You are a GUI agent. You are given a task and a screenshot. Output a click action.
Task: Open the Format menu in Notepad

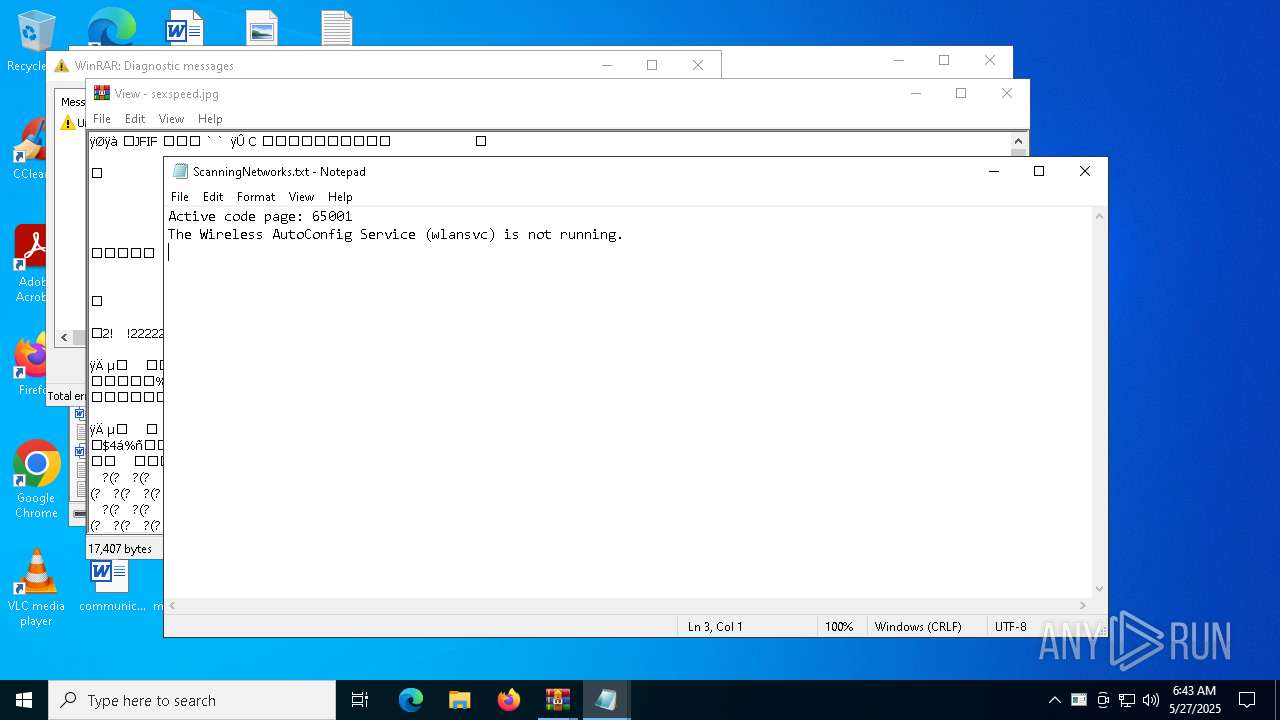coord(256,197)
